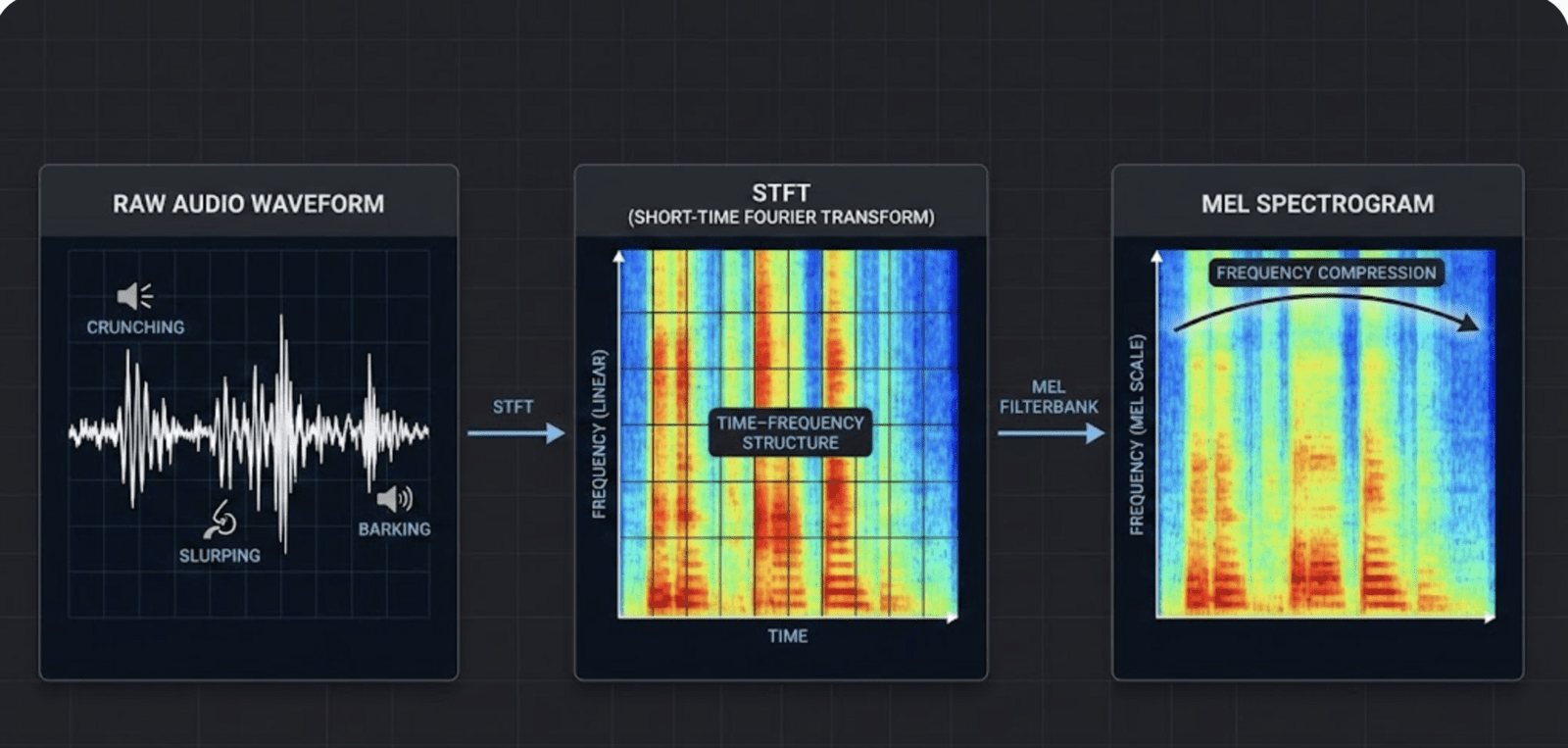Click the BARKING text label

tap(394, 529)
